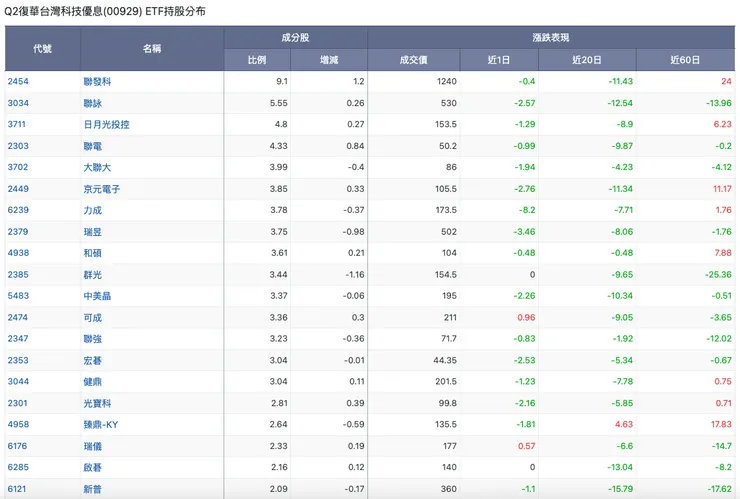The image size is (740, 499).
Task: Open stock code link 2347
Action: click(x=18, y=339)
